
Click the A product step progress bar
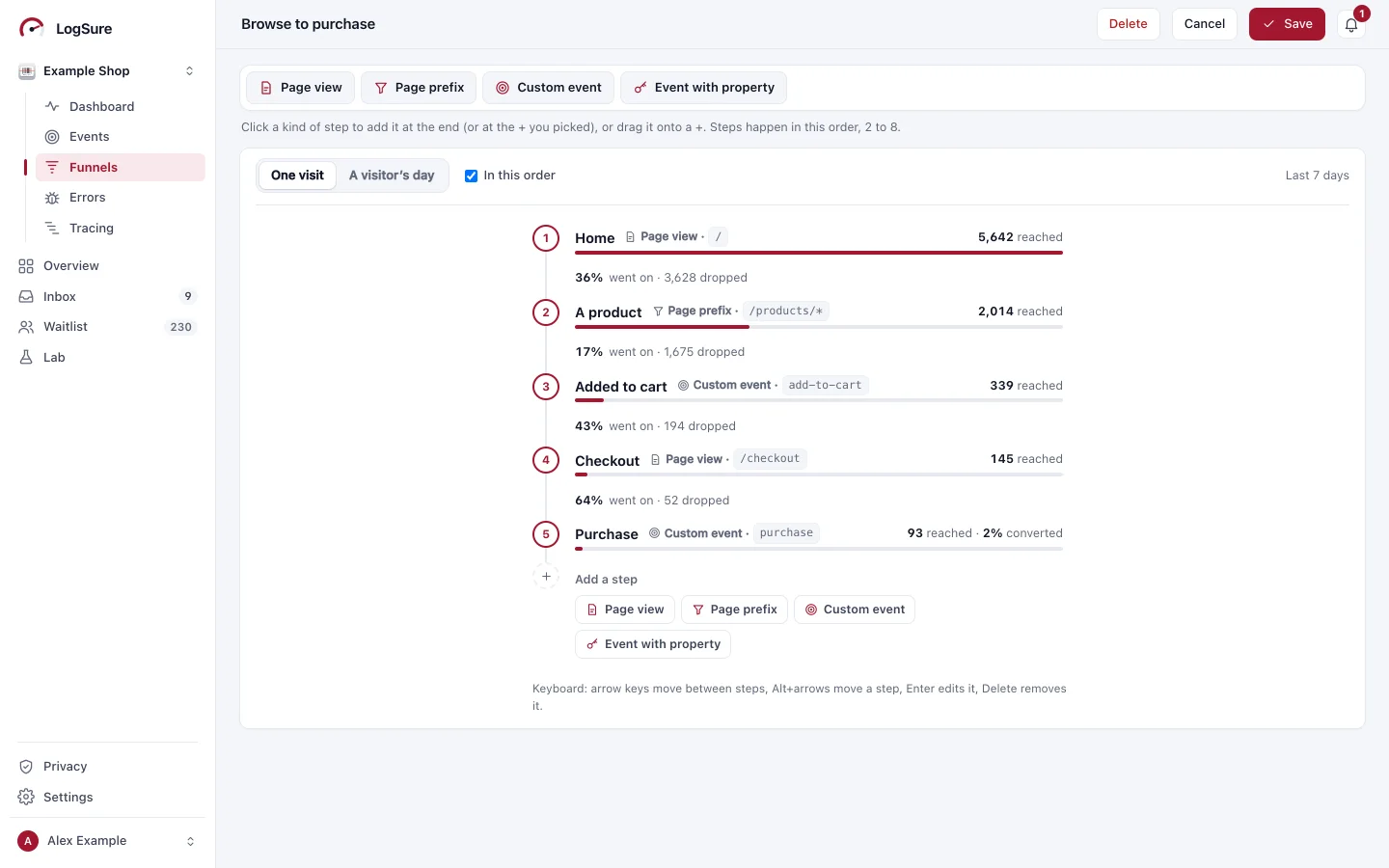819,327
